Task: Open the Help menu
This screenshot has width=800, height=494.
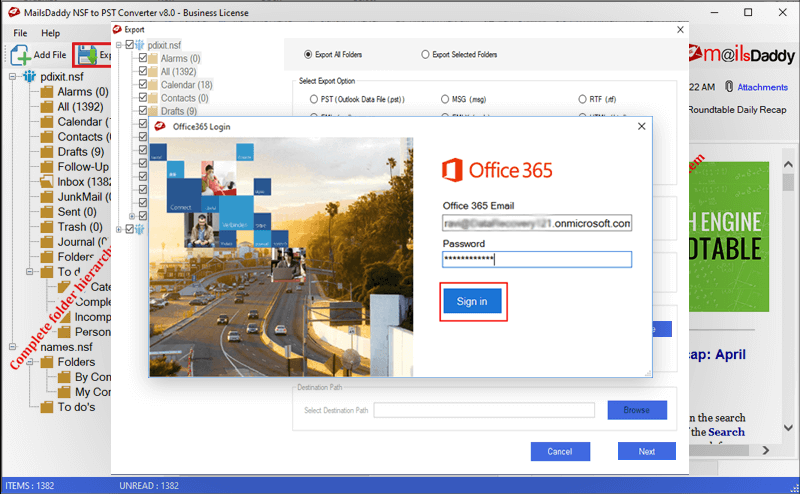Action: pos(51,33)
